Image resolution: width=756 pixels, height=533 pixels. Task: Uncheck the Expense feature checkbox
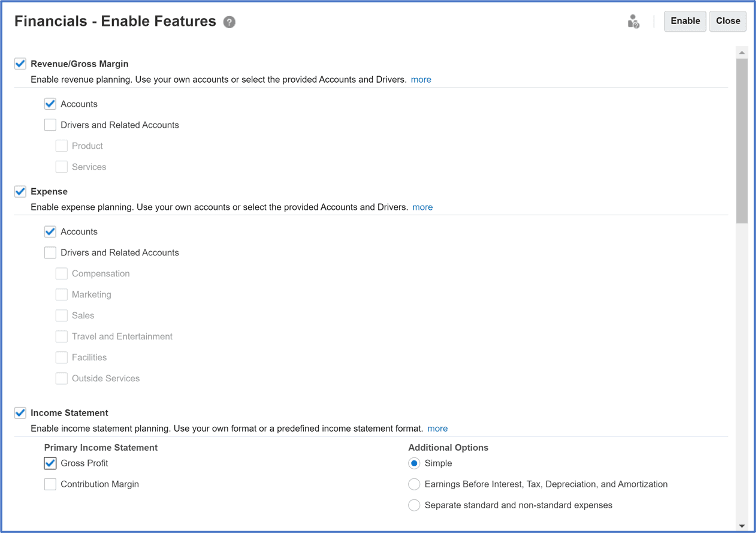click(x=20, y=191)
